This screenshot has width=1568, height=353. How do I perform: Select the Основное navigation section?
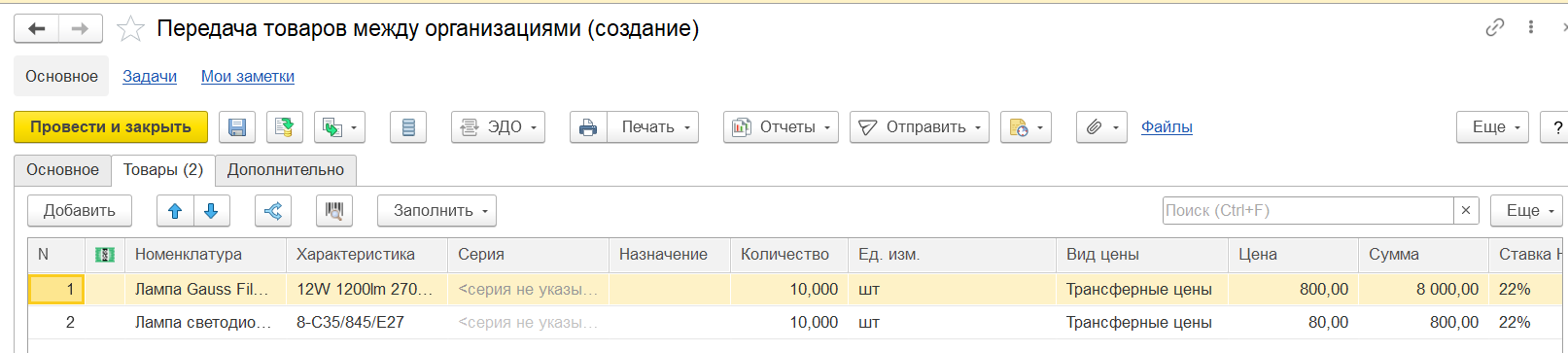61,76
